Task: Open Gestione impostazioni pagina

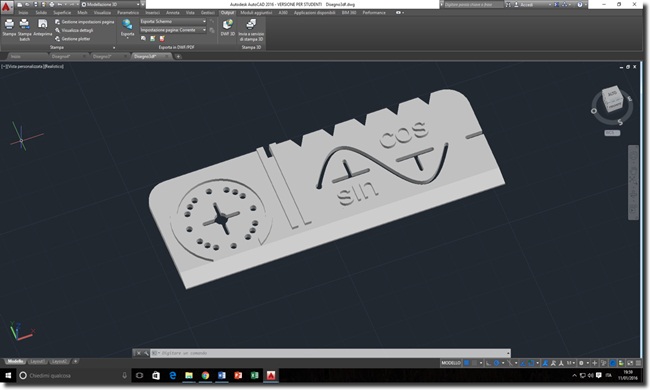Action: tap(84, 22)
